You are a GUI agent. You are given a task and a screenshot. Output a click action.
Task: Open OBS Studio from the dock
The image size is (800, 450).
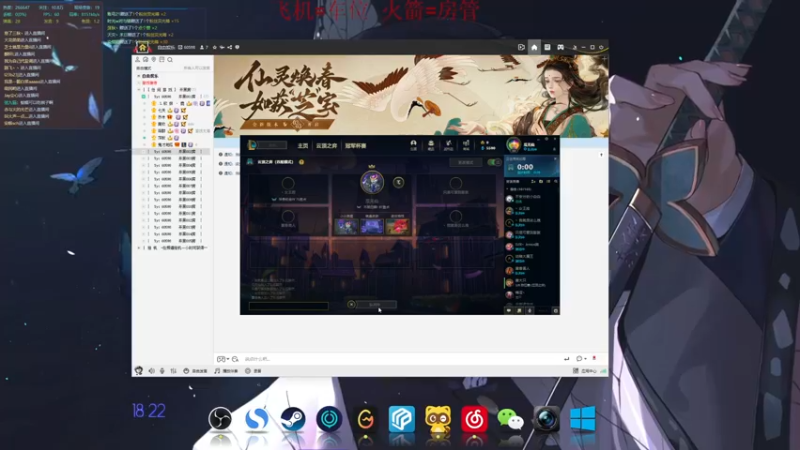pos(220,419)
